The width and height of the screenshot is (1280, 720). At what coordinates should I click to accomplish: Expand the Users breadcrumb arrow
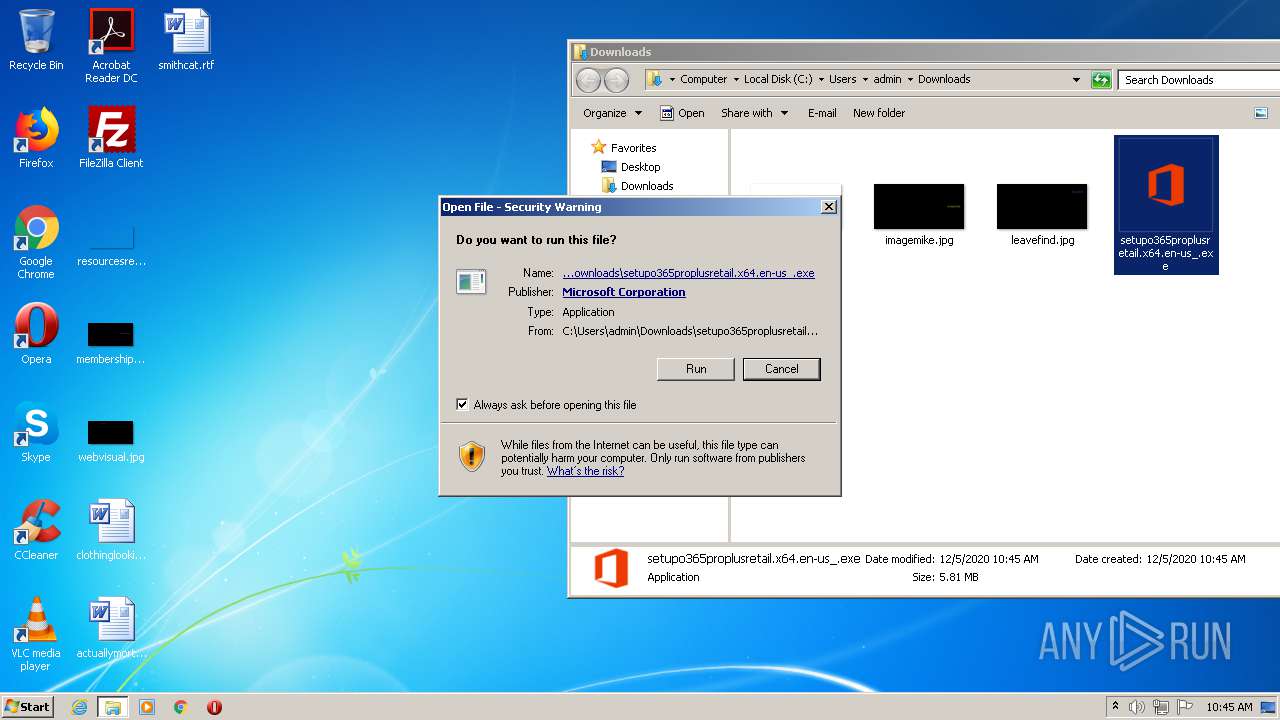[865, 79]
